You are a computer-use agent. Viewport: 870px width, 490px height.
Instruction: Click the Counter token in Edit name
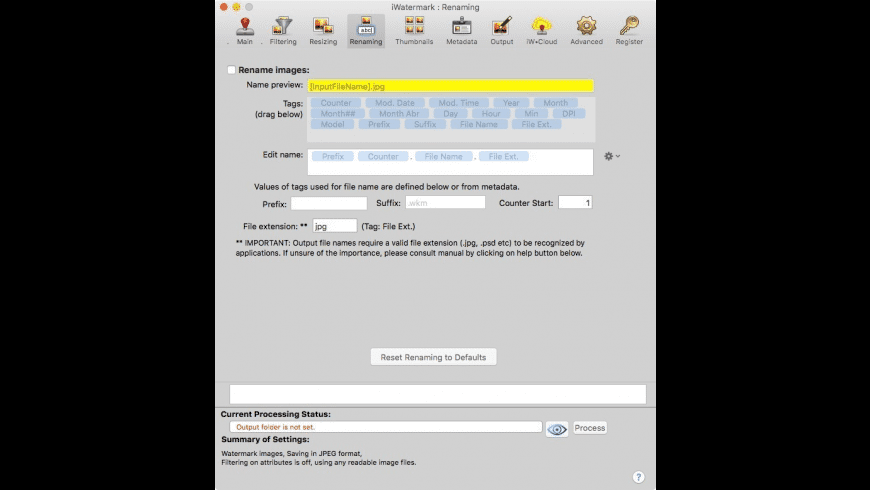[383, 156]
